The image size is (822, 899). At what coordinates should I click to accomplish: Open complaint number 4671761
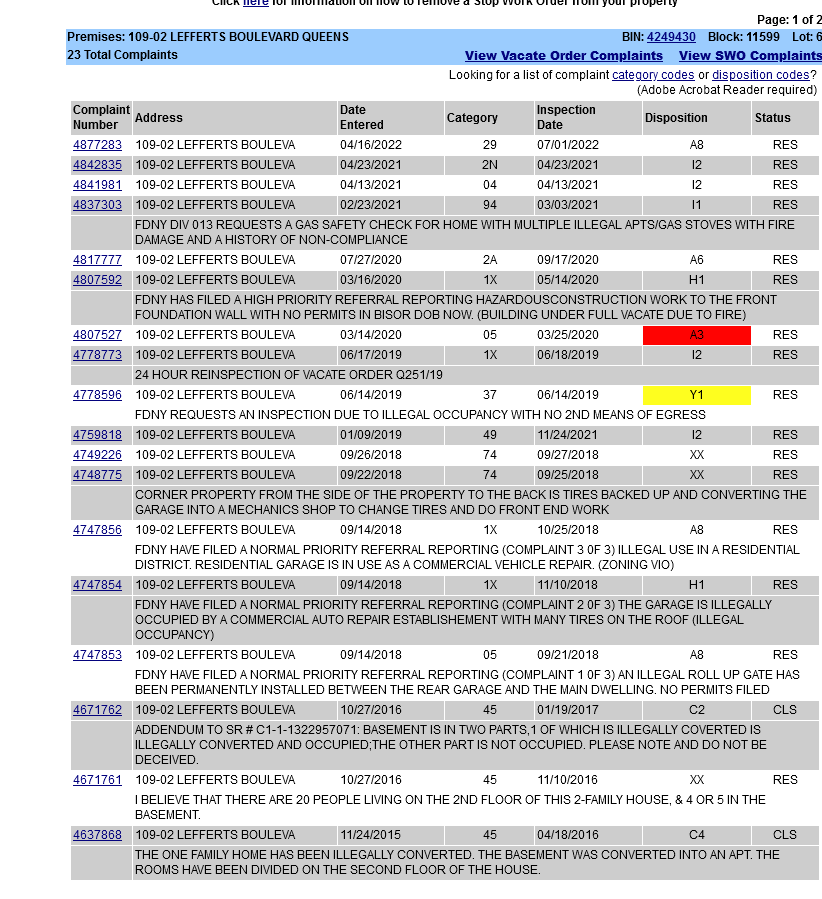tap(97, 781)
